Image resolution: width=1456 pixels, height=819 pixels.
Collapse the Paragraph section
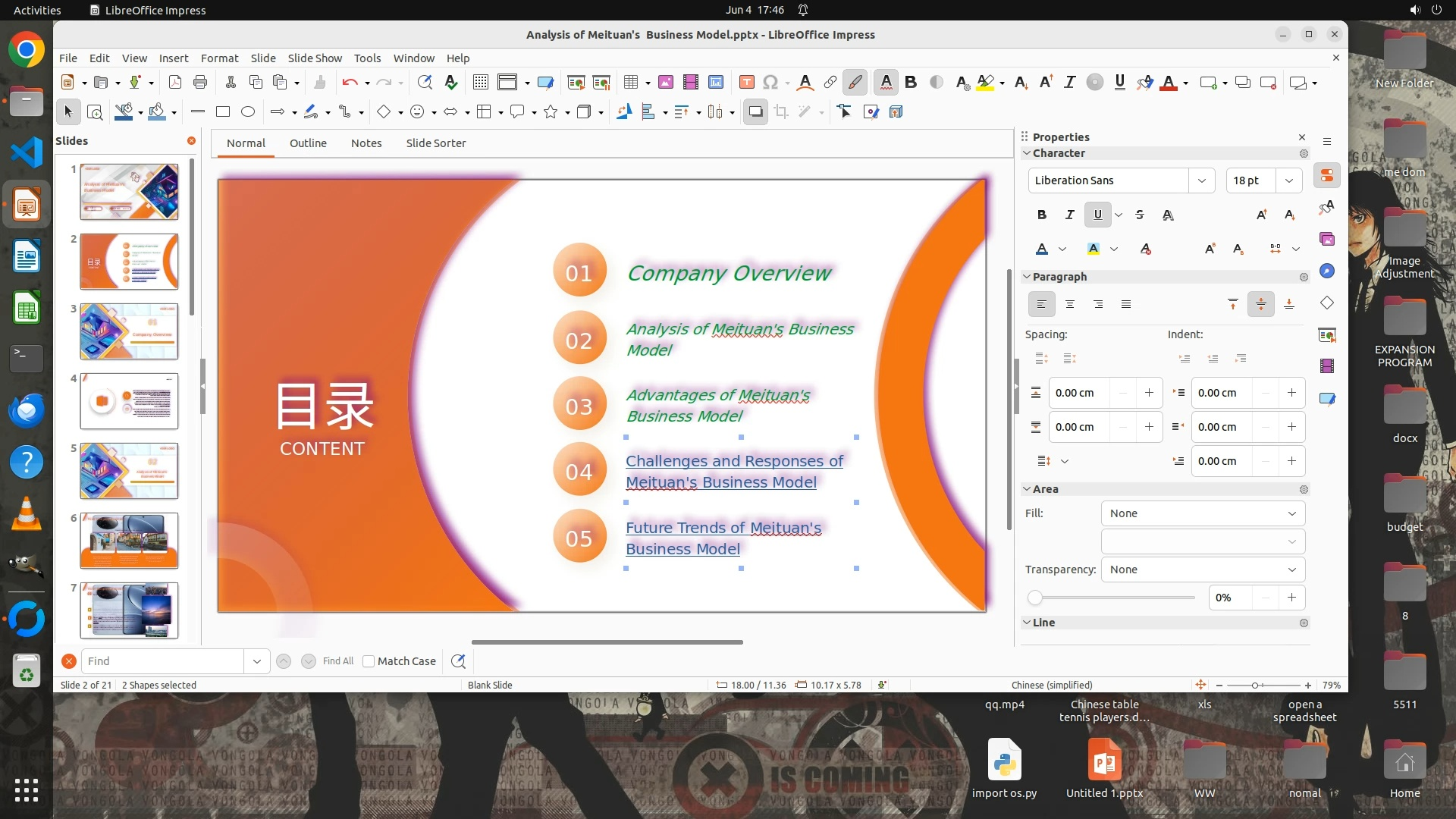point(1027,277)
